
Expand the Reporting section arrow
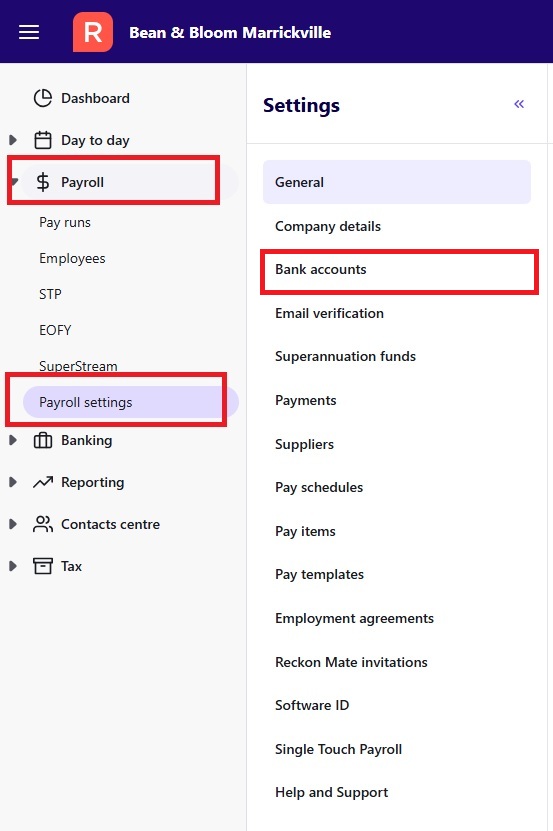[13, 482]
